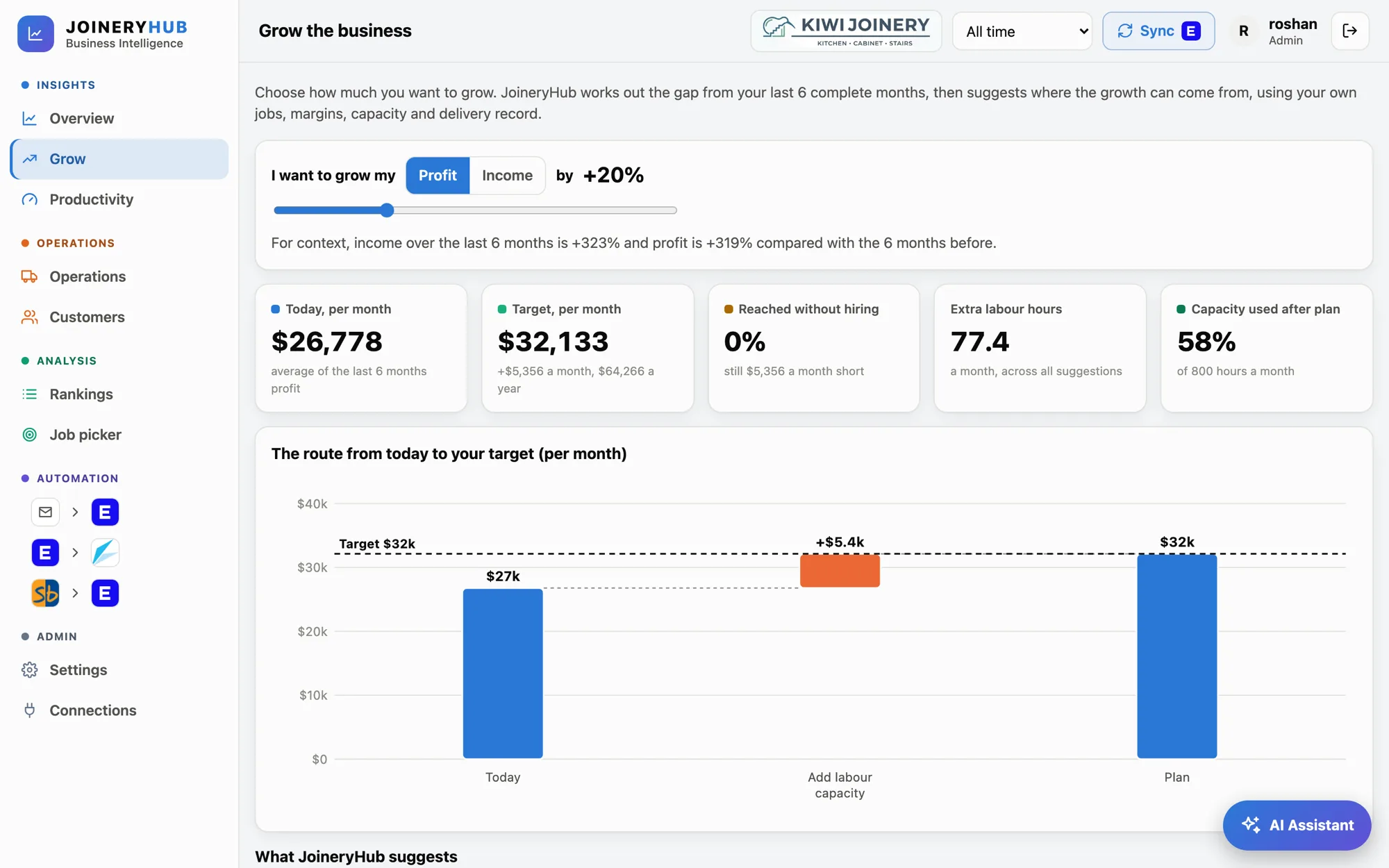Click the 'Extra labour hours' 77.4 card

(x=1040, y=348)
